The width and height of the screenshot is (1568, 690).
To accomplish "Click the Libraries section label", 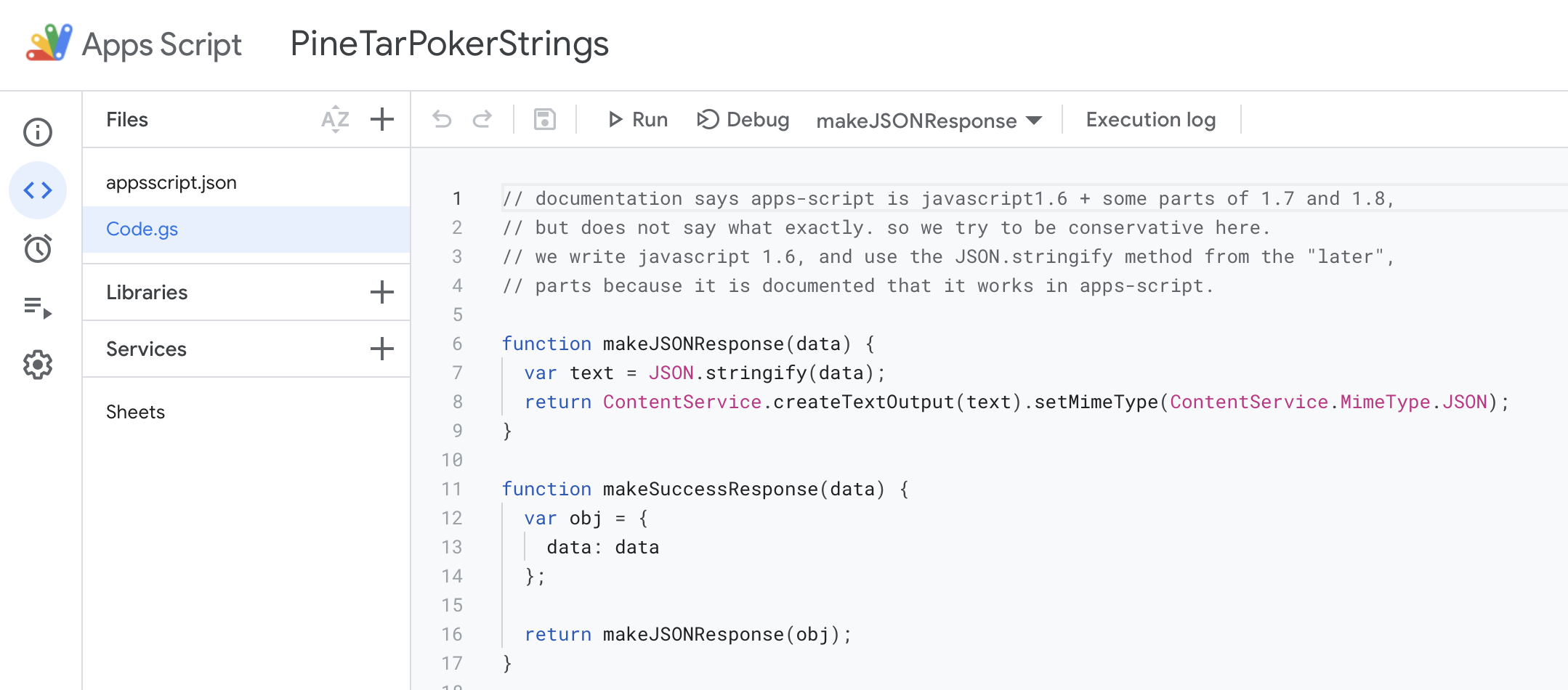I will click(x=147, y=292).
